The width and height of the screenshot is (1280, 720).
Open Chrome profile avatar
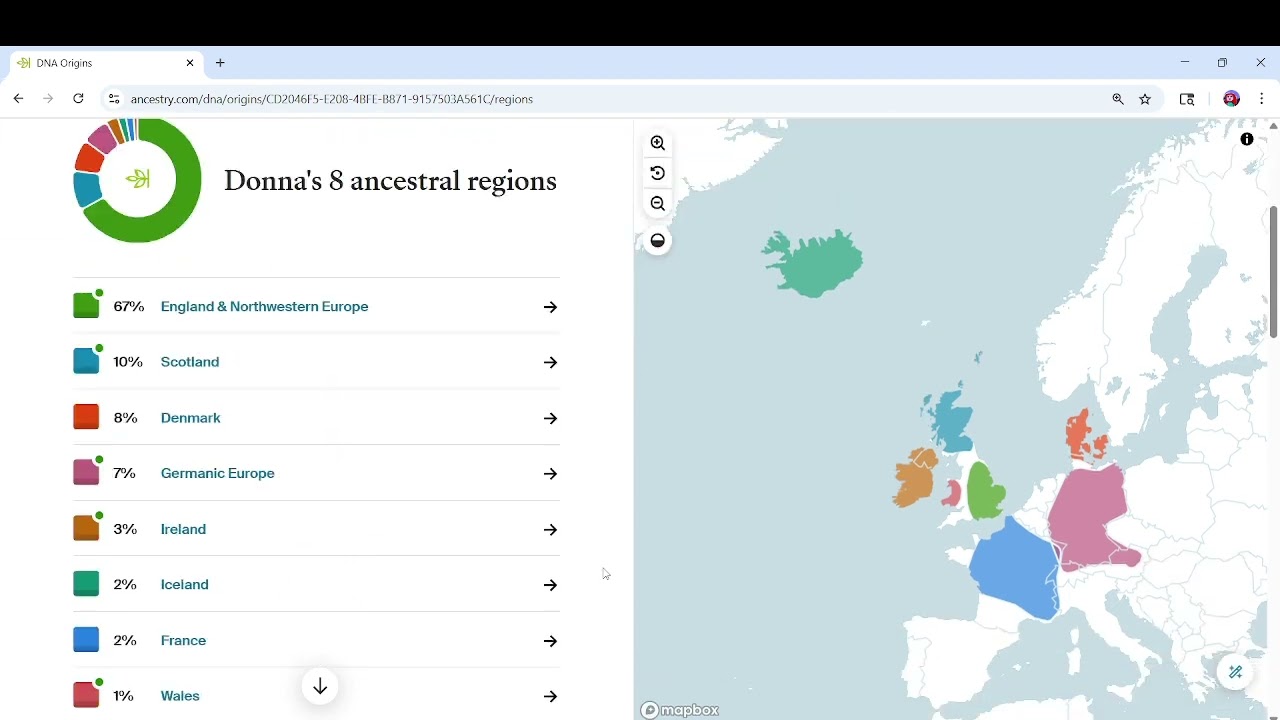coord(1232,99)
